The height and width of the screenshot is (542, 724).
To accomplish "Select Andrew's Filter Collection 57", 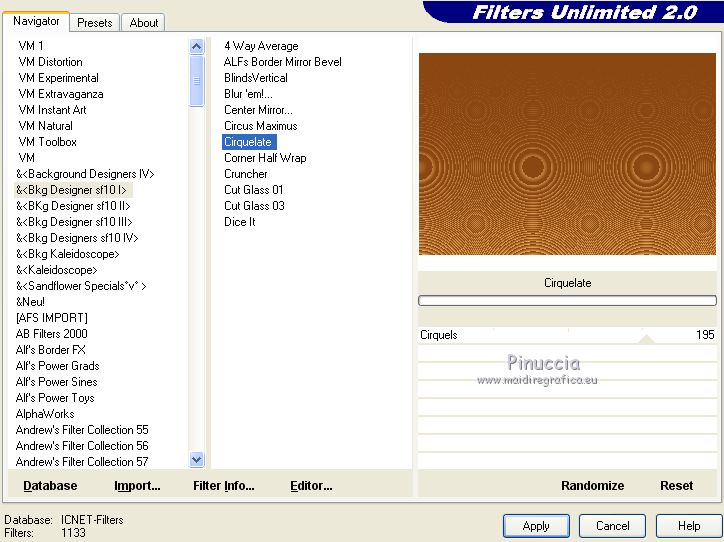I will coord(82,462).
